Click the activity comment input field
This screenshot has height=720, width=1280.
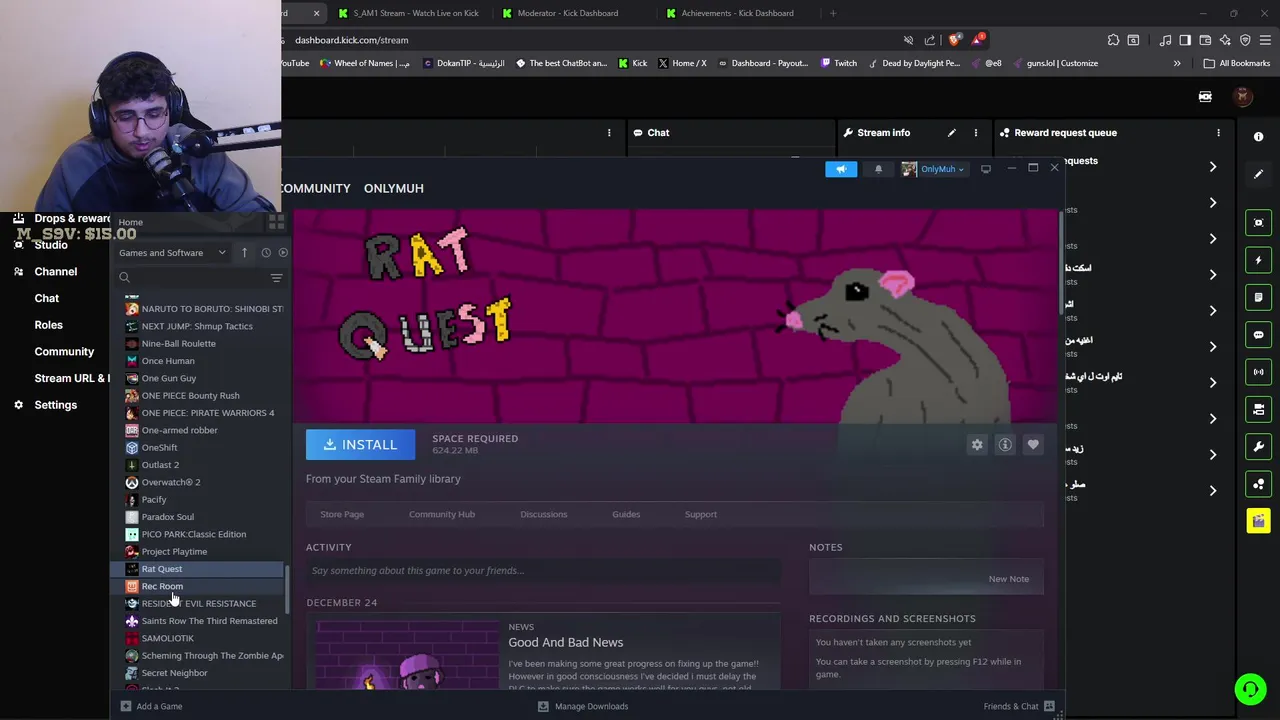point(544,571)
